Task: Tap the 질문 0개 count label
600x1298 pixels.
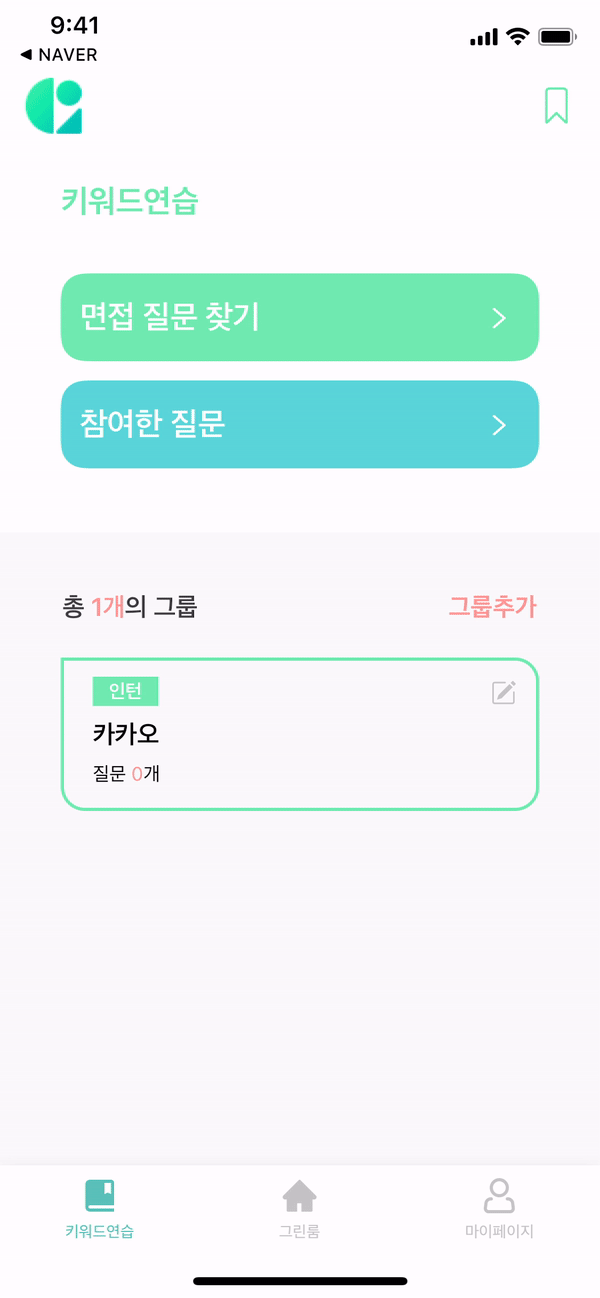Action: tap(123, 773)
